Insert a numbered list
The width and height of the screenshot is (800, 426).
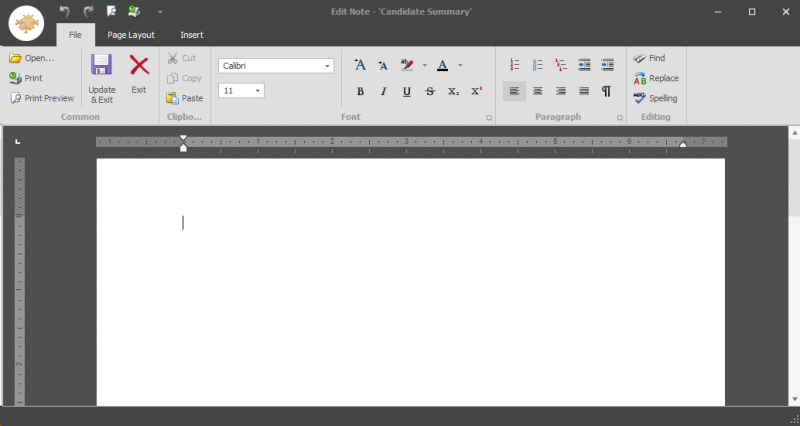click(x=514, y=65)
